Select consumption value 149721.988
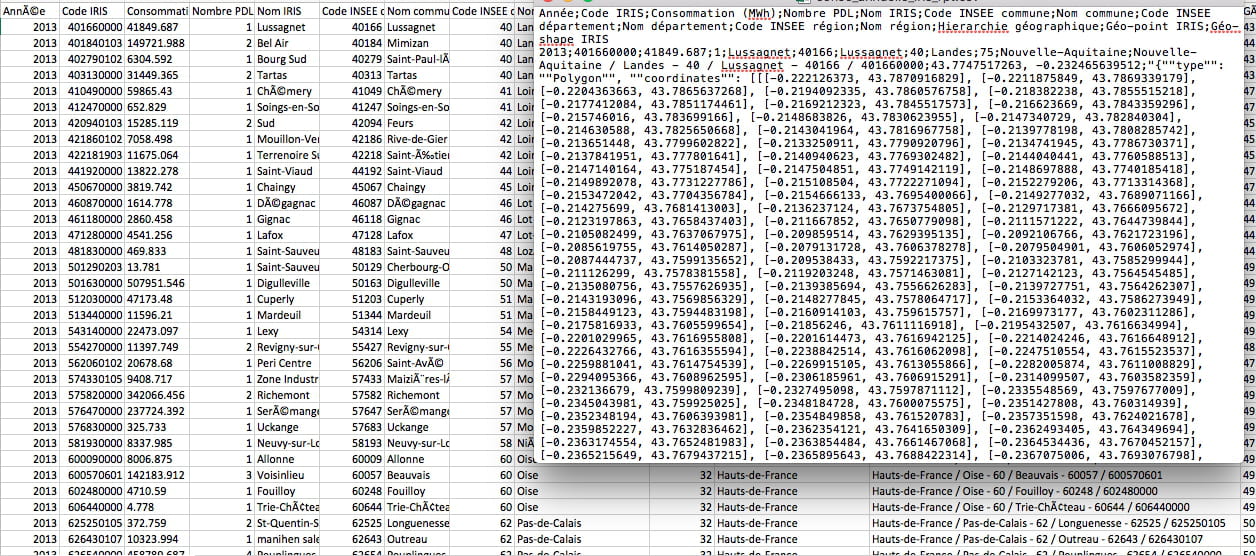Viewport: 1256px width, 556px height. pyautogui.click(x=157, y=43)
